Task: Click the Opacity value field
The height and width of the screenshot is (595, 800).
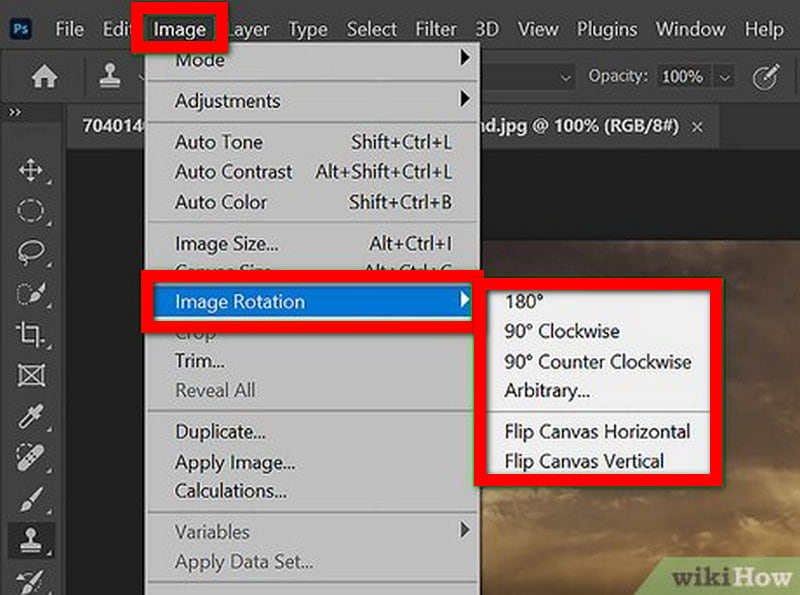Action: [x=683, y=76]
